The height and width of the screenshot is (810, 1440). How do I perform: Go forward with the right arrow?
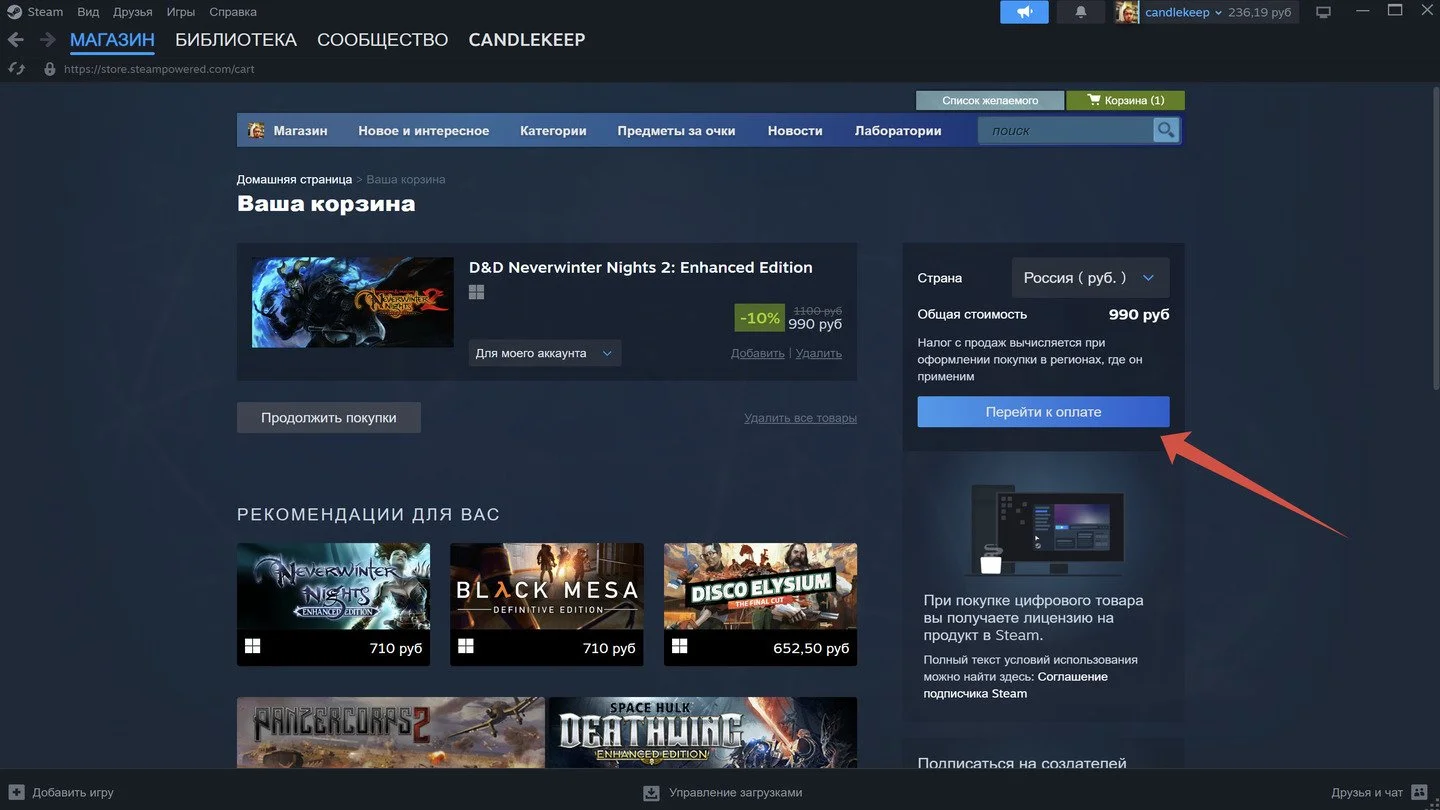(46, 40)
